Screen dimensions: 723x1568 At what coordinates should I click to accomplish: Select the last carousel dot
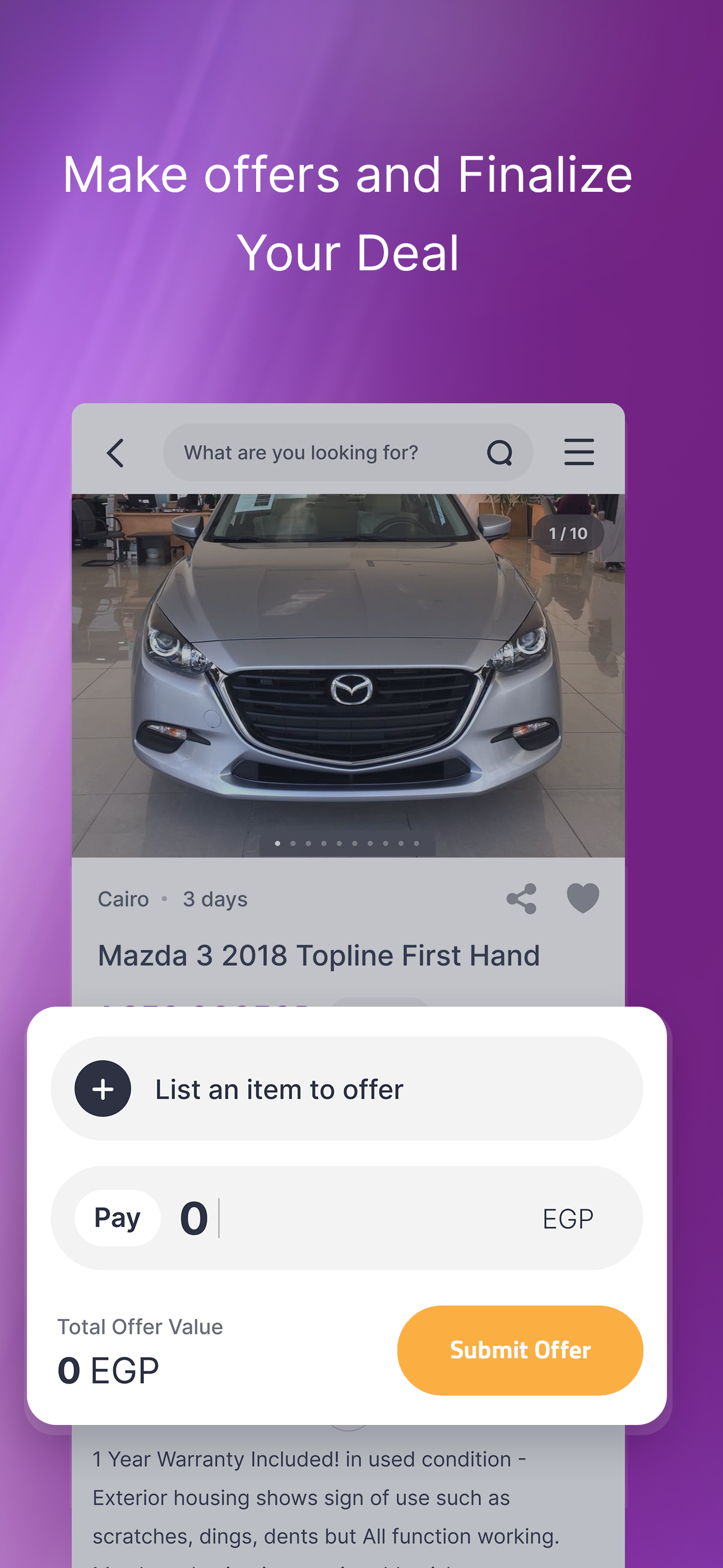pyautogui.click(x=416, y=843)
